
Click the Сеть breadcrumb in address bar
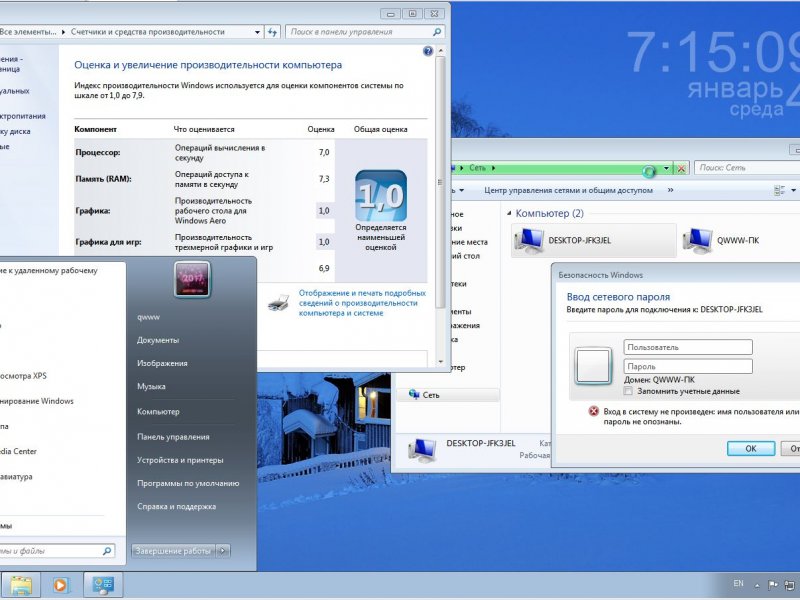pyautogui.click(x=478, y=168)
